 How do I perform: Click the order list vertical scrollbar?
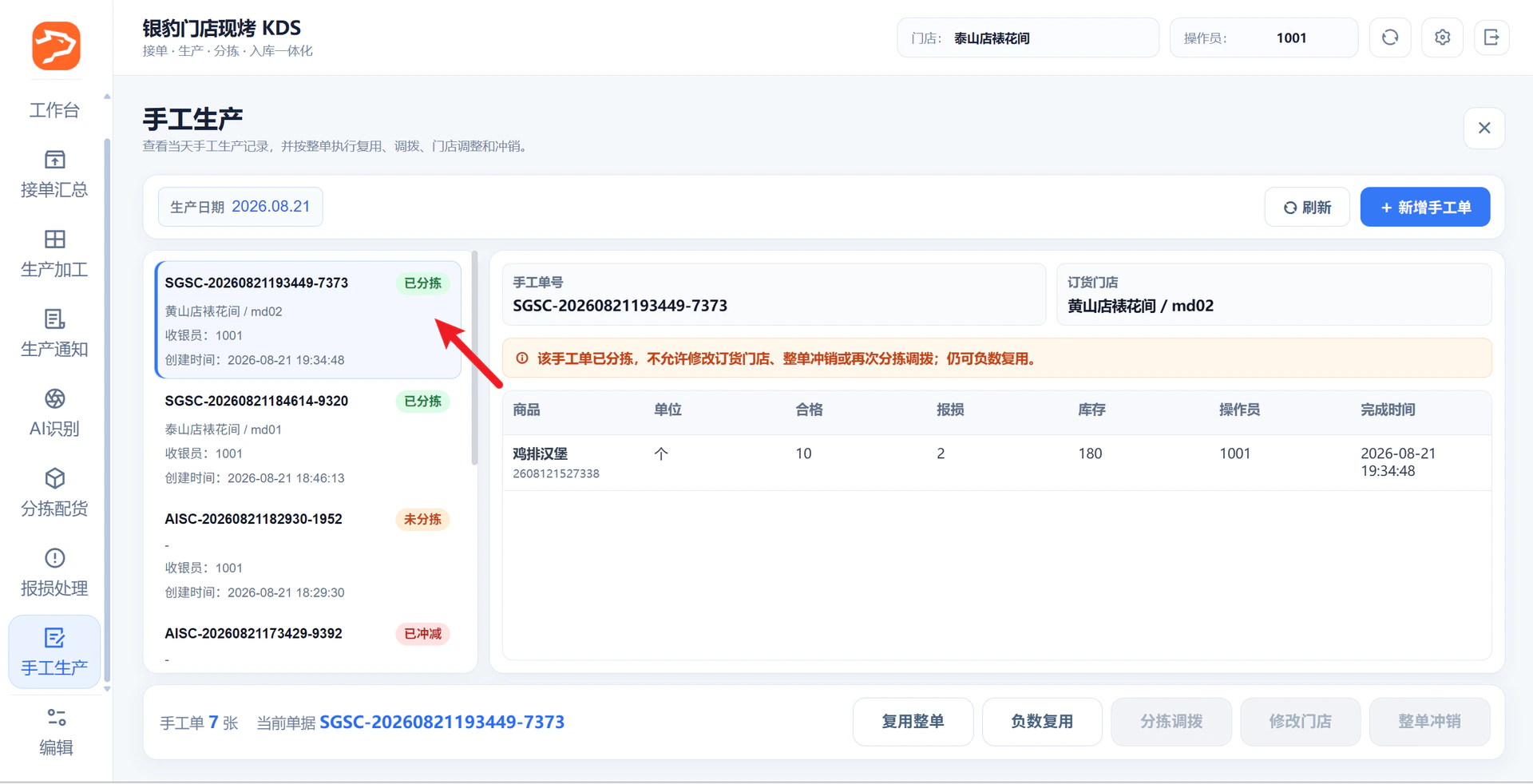(474, 358)
